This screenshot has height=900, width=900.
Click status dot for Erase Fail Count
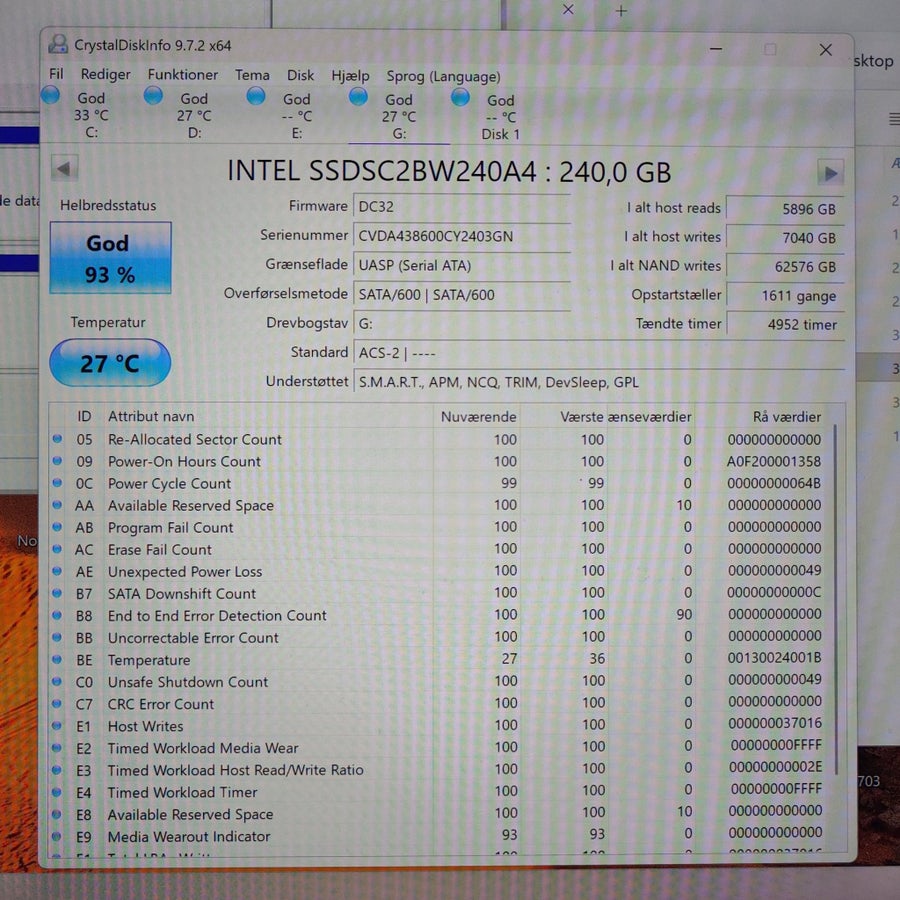tap(57, 549)
